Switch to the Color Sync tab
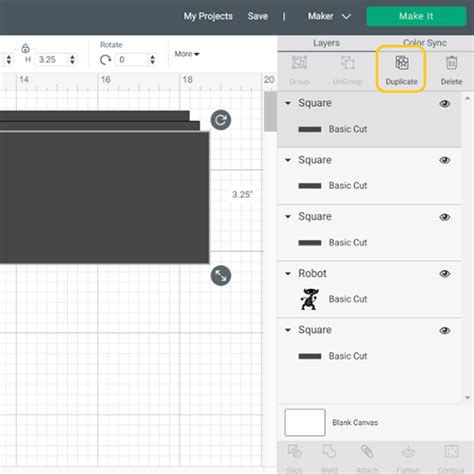This screenshot has width=474, height=474. 425,43
